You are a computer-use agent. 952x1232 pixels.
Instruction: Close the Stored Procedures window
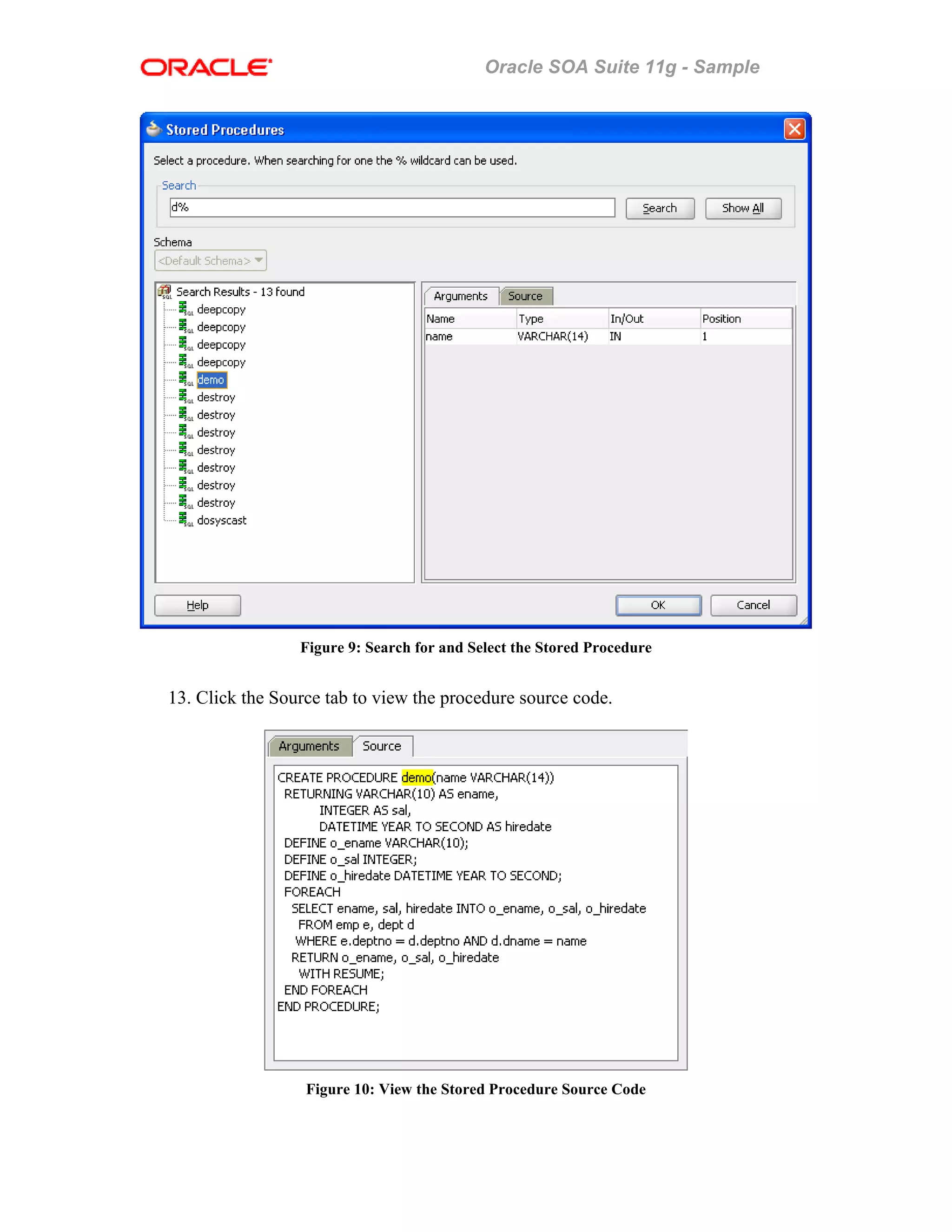794,129
